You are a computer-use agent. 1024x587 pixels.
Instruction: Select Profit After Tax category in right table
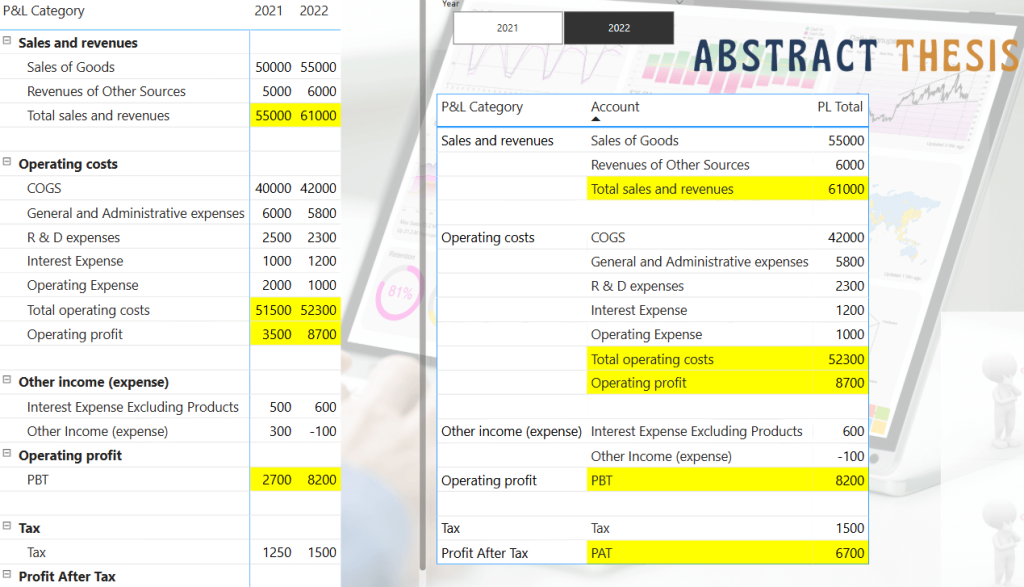click(x=484, y=554)
